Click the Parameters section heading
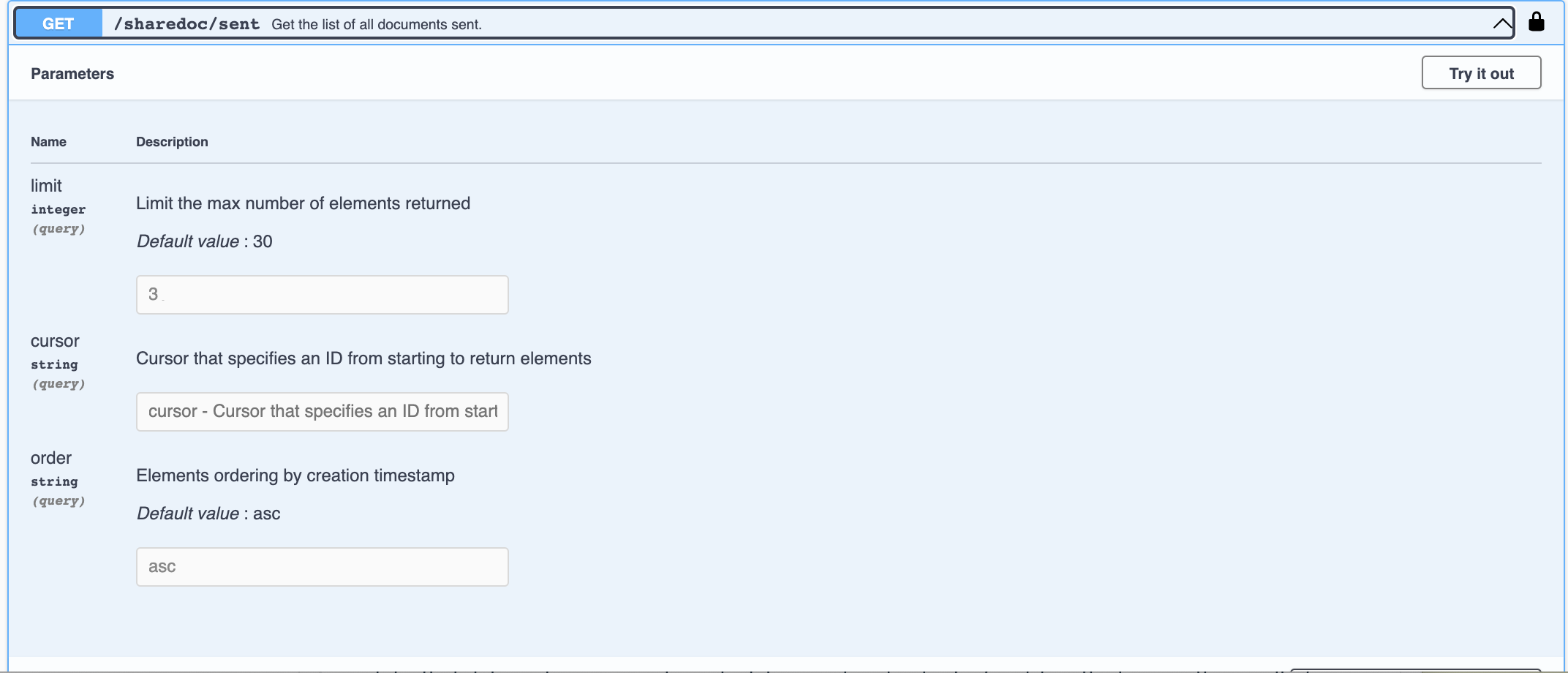Screen dimensions: 1568x673 click(72, 74)
